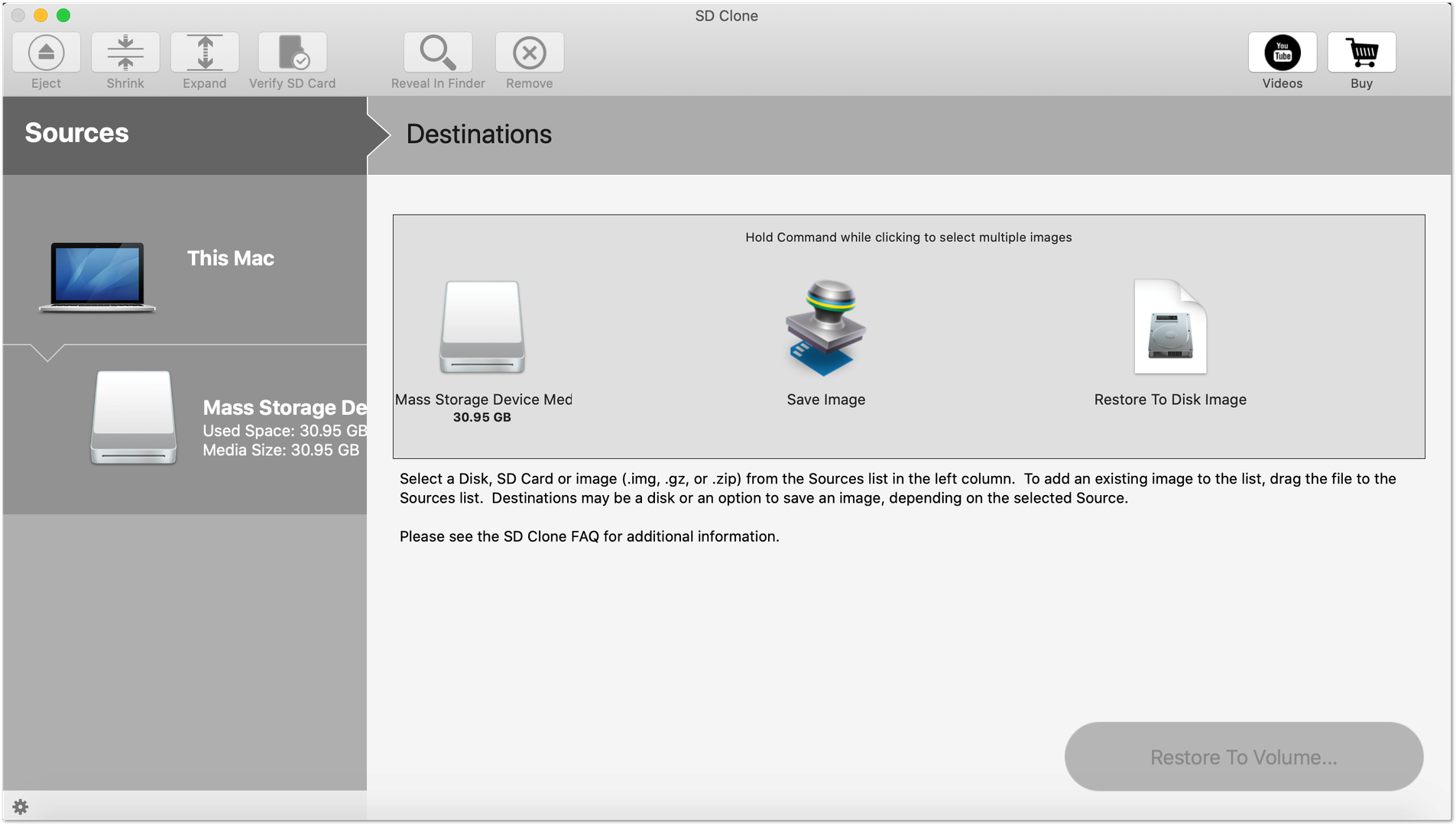Image resolution: width=1456 pixels, height=825 pixels.
Task: Select the Expand tool
Action: tap(205, 53)
